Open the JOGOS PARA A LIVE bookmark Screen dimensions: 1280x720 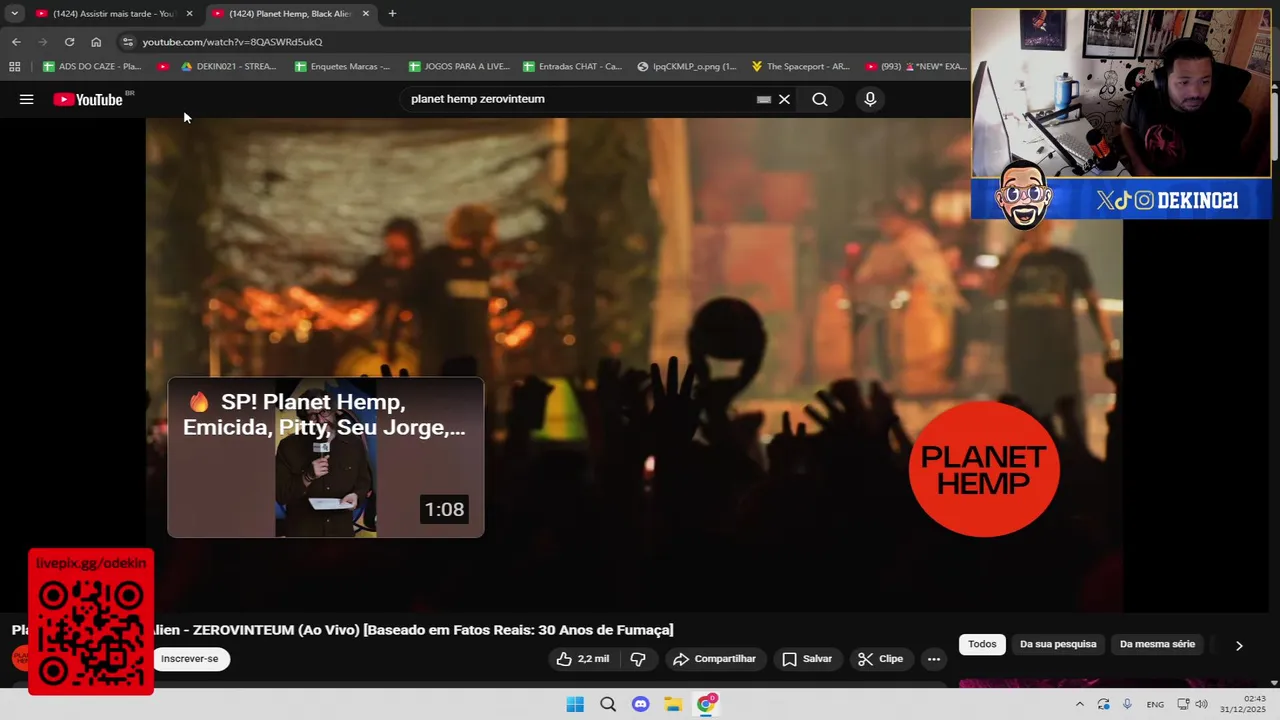point(459,67)
